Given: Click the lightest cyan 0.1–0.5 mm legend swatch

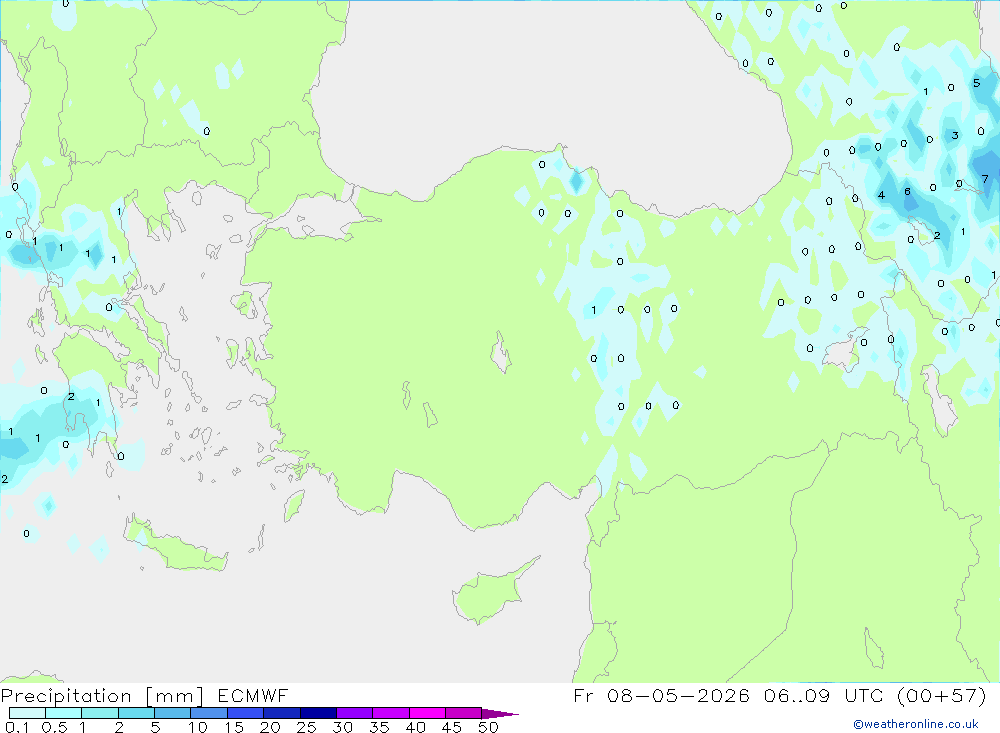Looking at the screenshot, I should [x=27, y=713].
